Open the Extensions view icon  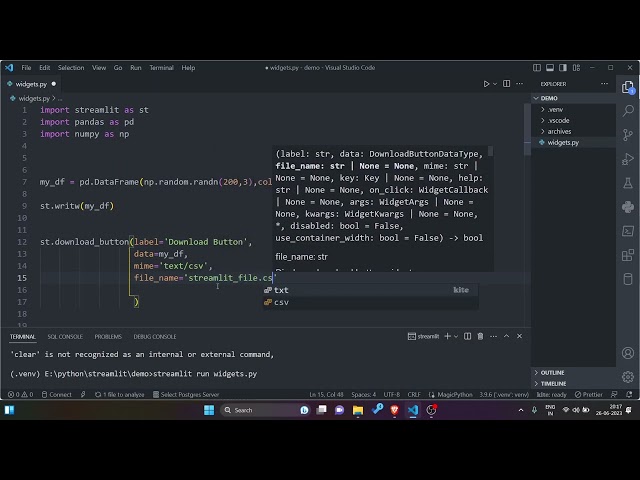click(628, 255)
